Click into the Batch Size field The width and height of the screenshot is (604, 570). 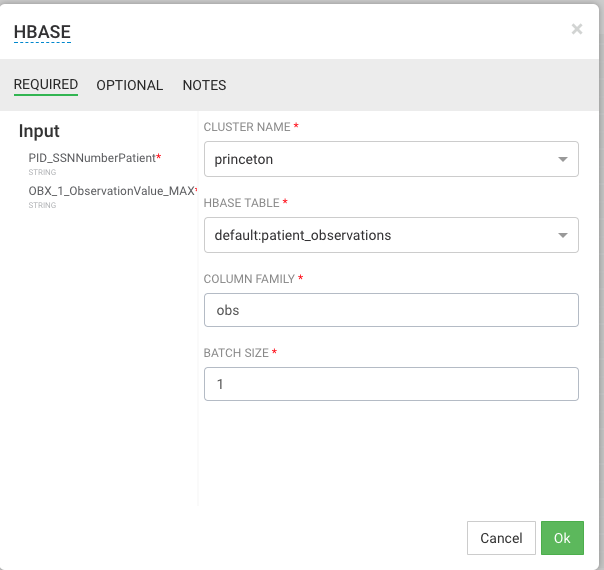391,384
